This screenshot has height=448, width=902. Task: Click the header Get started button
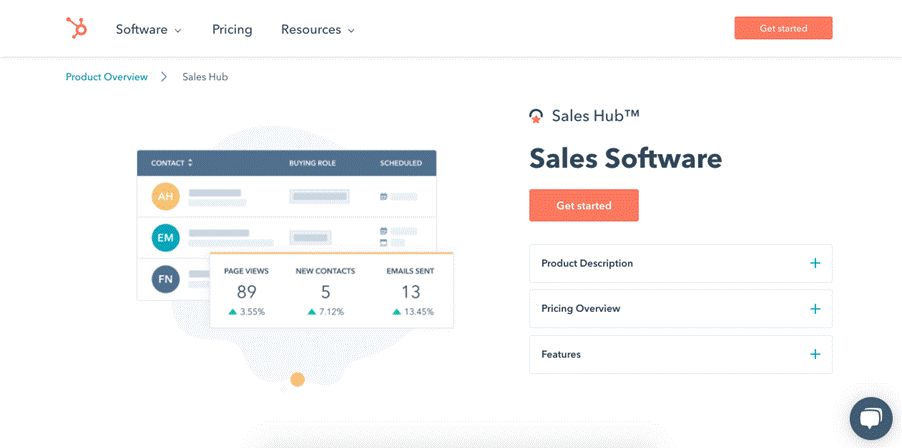(783, 28)
